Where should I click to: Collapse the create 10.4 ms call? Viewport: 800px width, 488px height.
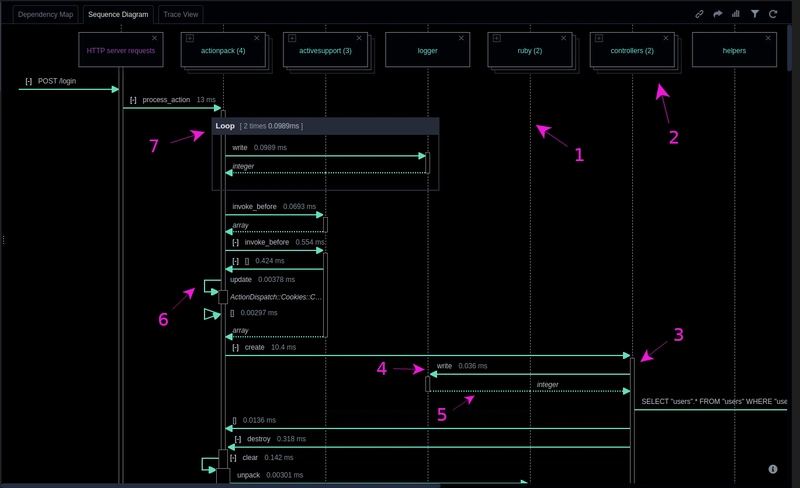[x=235, y=348]
